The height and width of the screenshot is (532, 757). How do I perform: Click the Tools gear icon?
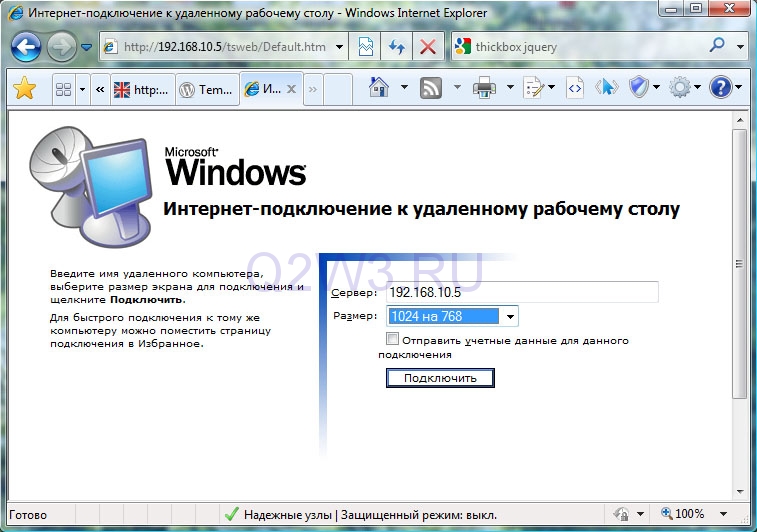[x=680, y=88]
